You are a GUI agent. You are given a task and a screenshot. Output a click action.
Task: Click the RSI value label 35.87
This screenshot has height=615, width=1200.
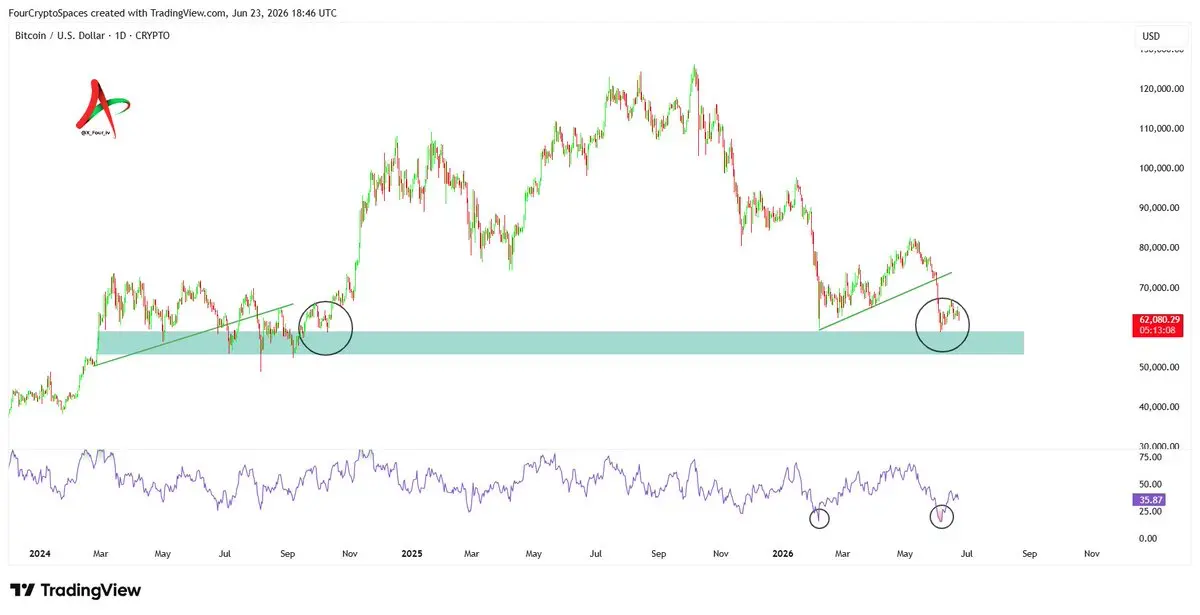[1148, 499]
